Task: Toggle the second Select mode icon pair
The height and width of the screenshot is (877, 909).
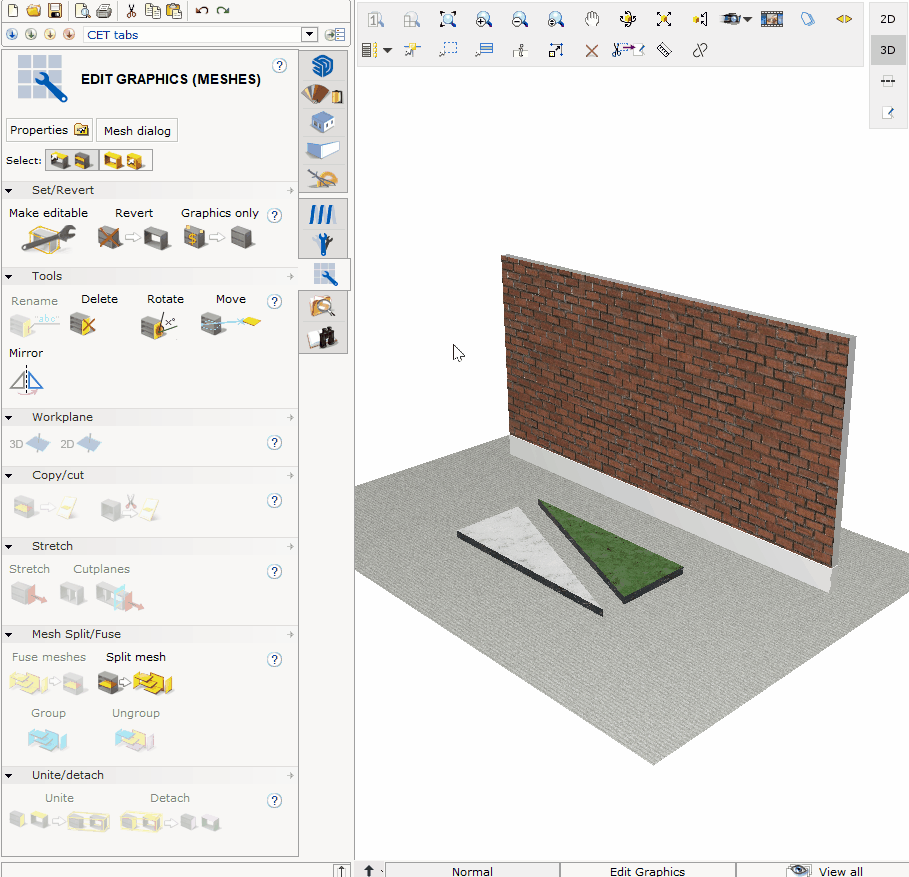Action: coord(126,161)
